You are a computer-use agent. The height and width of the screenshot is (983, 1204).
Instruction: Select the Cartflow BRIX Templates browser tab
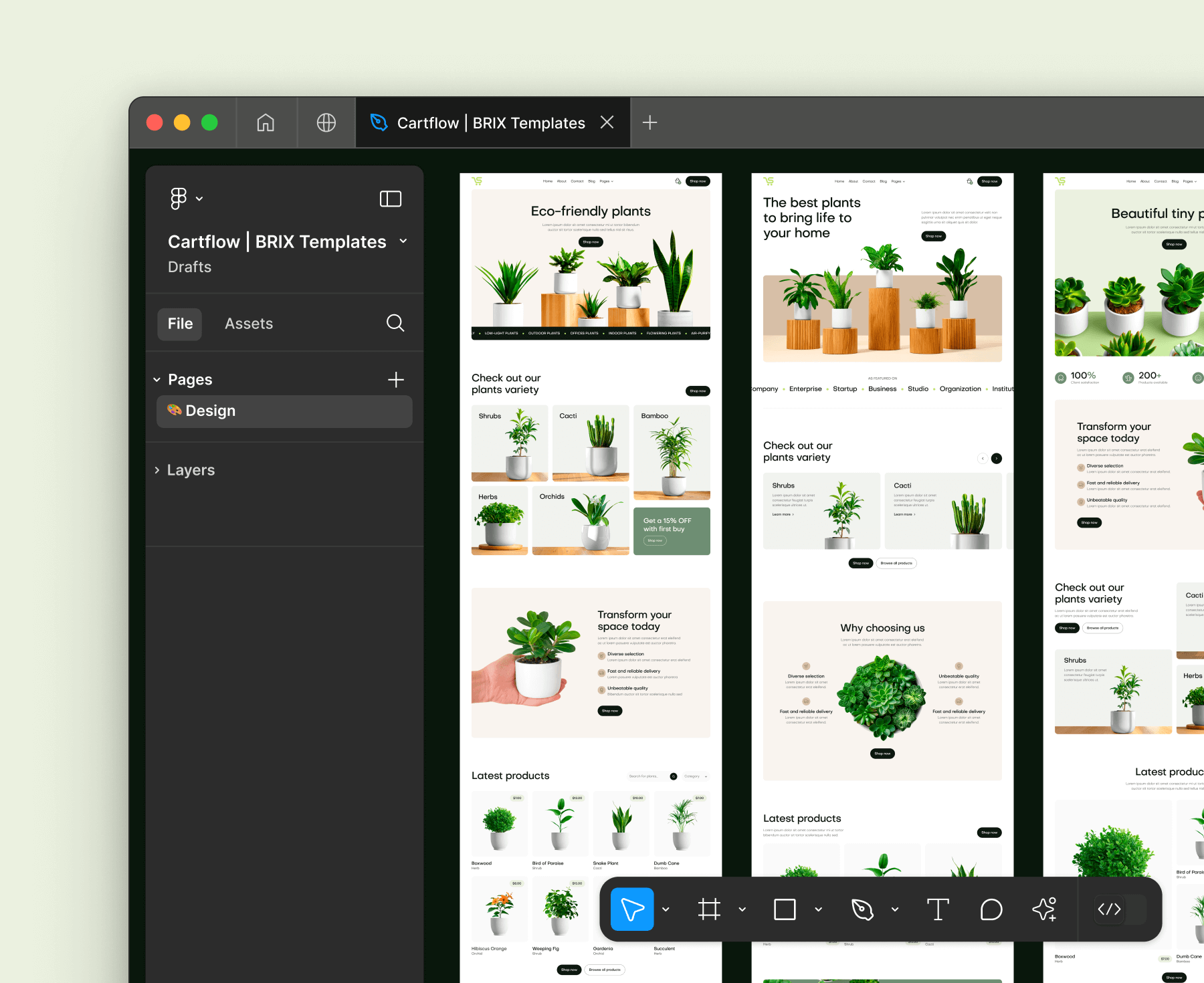pos(492,122)
